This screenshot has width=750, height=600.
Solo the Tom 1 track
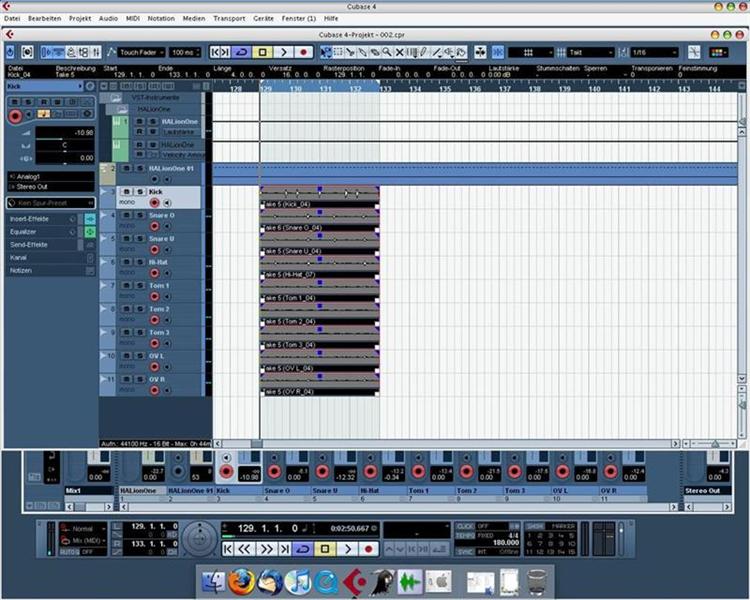click(x=140, y=285)
